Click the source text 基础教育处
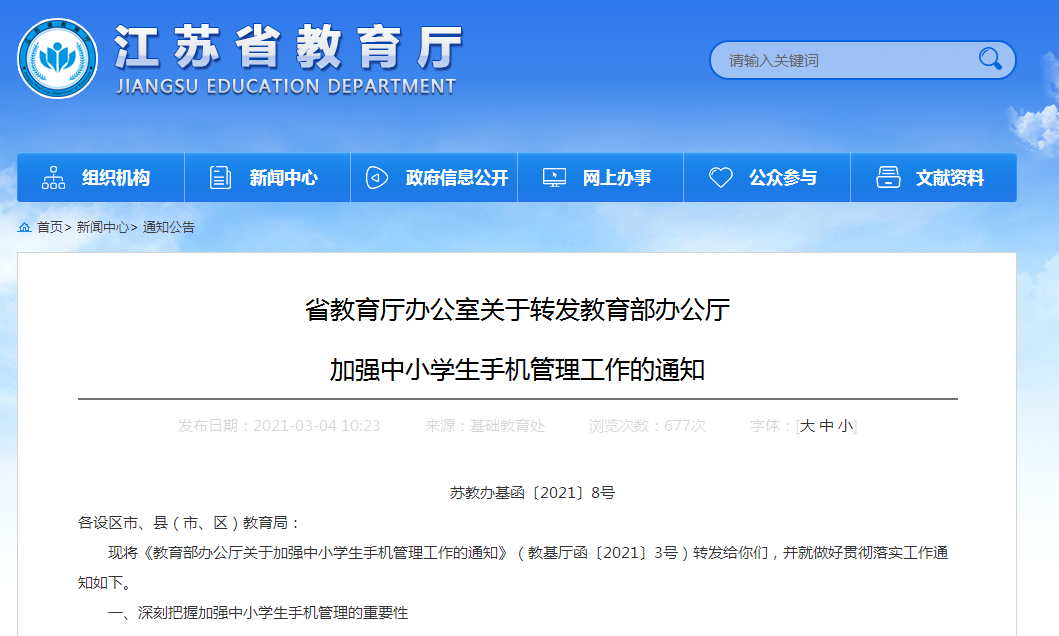The width and height of the screenshot is (1059, 636). tap(507, 426)
